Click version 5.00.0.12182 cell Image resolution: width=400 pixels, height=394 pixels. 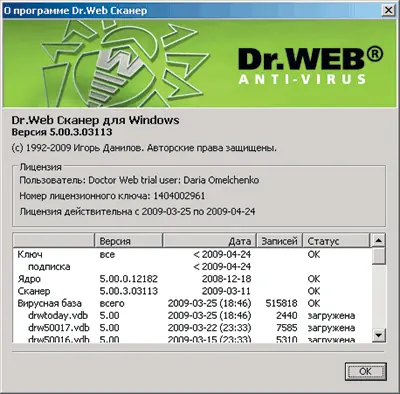coord(129,279)
